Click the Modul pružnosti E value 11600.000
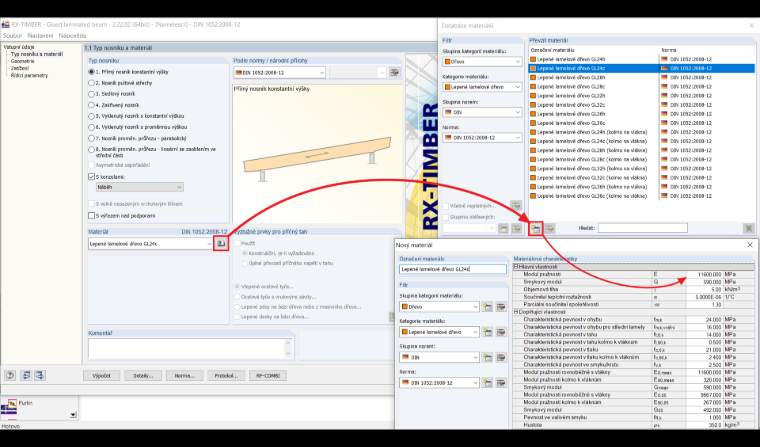The height and width of the screenshot is (447, 760). (x=705, y=274)
